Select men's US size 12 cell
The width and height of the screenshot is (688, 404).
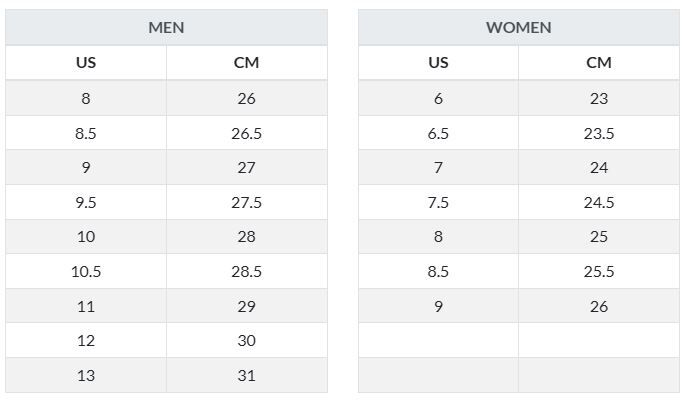(86, 340)
